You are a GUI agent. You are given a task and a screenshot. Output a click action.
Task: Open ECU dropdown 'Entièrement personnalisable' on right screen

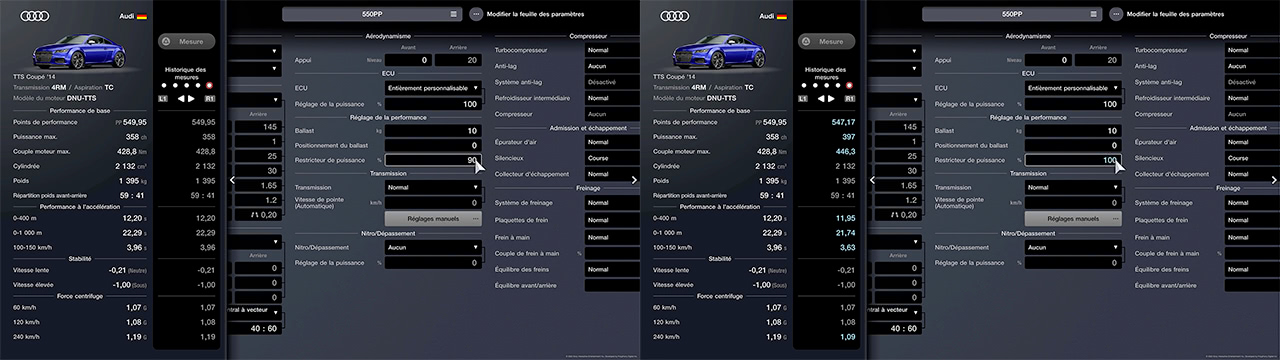tap(1072, 88)
